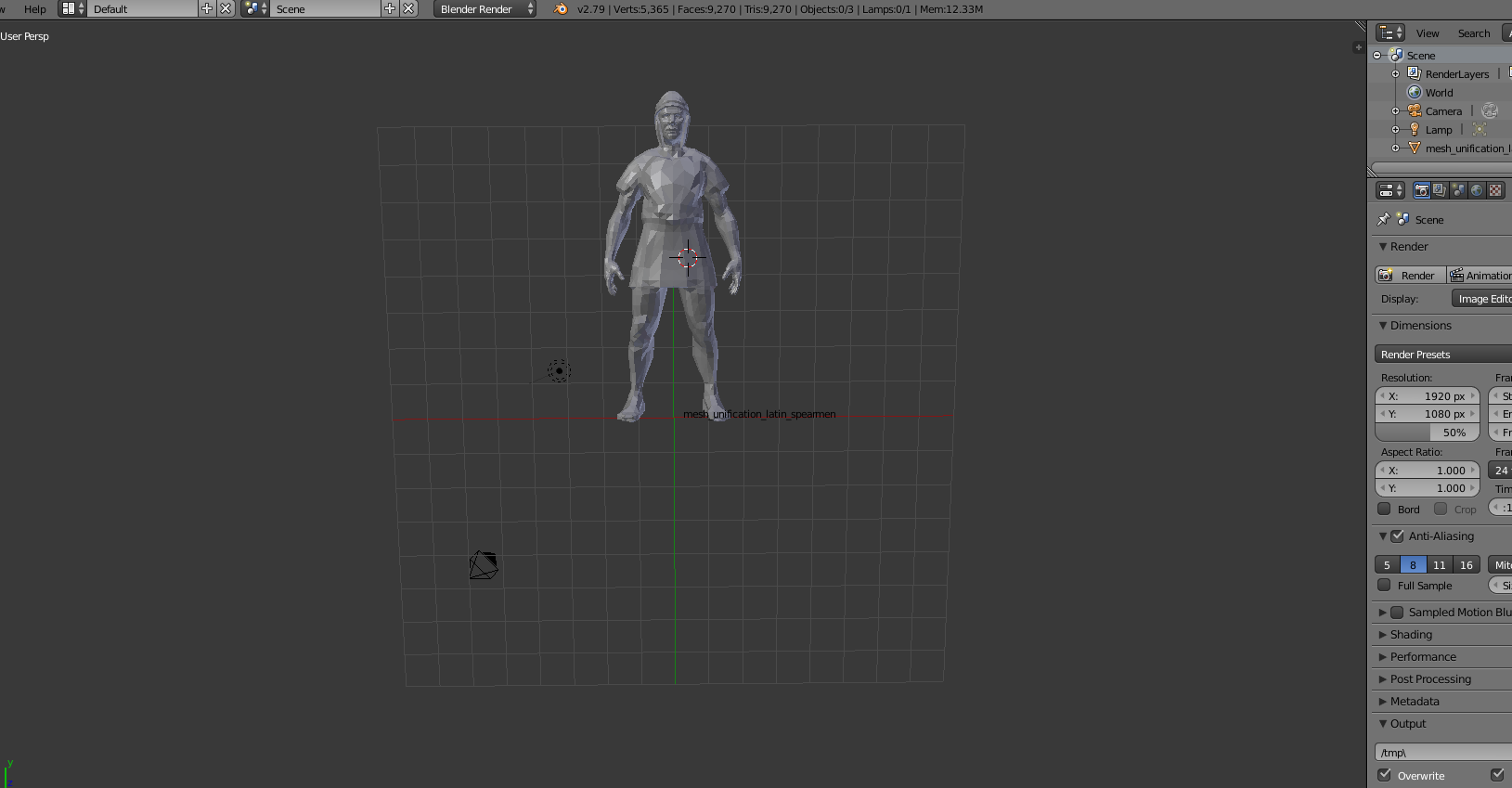The height and width of the screenshot is (788, 1512).
Task: Set anti-aliasing samples to 5
Action: point(1388,564)
